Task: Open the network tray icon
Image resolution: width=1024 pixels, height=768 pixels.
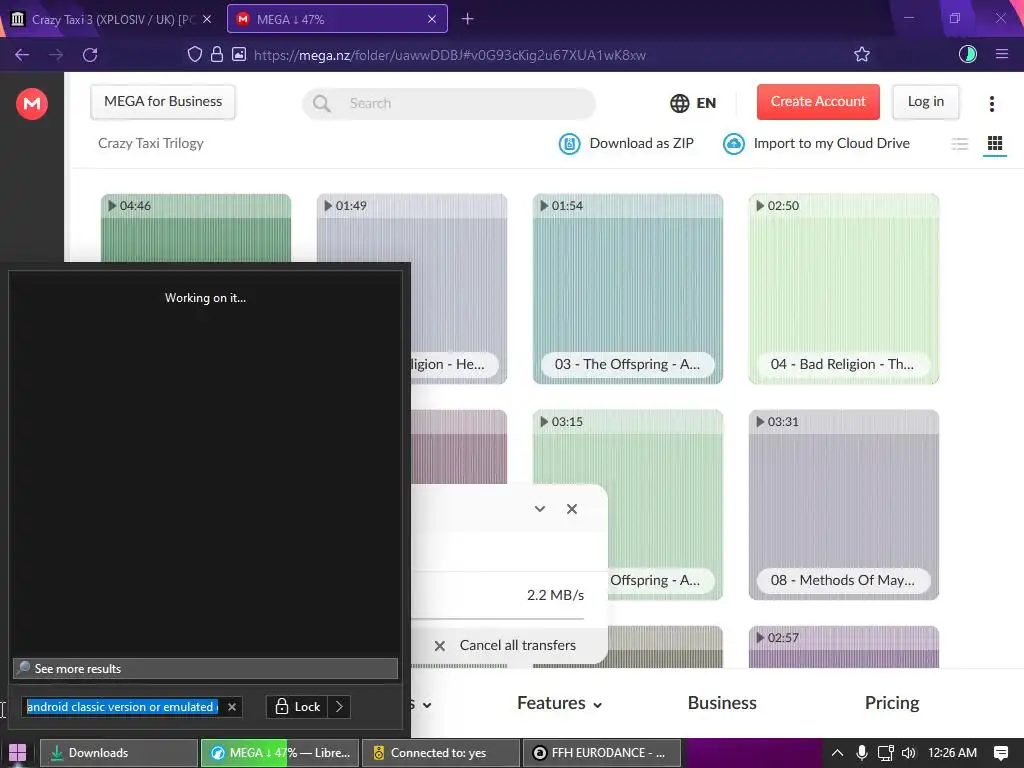Action: click(886, 753)
